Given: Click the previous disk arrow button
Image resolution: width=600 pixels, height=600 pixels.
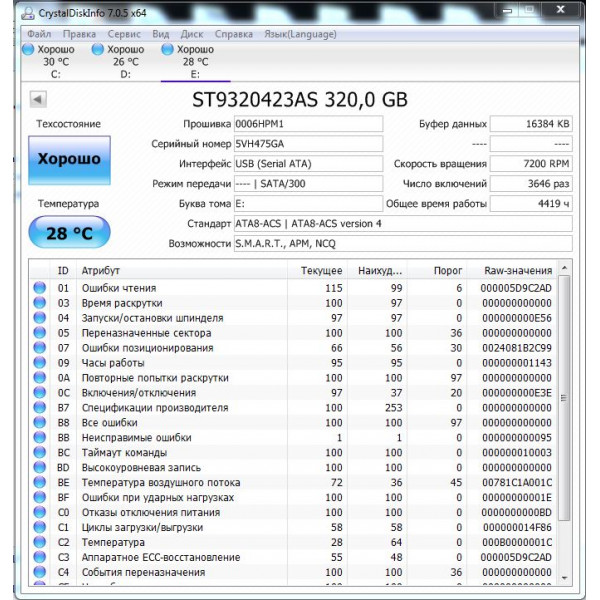Looking at the screenshot, I should pyautogui.click(x=38, y=99).
